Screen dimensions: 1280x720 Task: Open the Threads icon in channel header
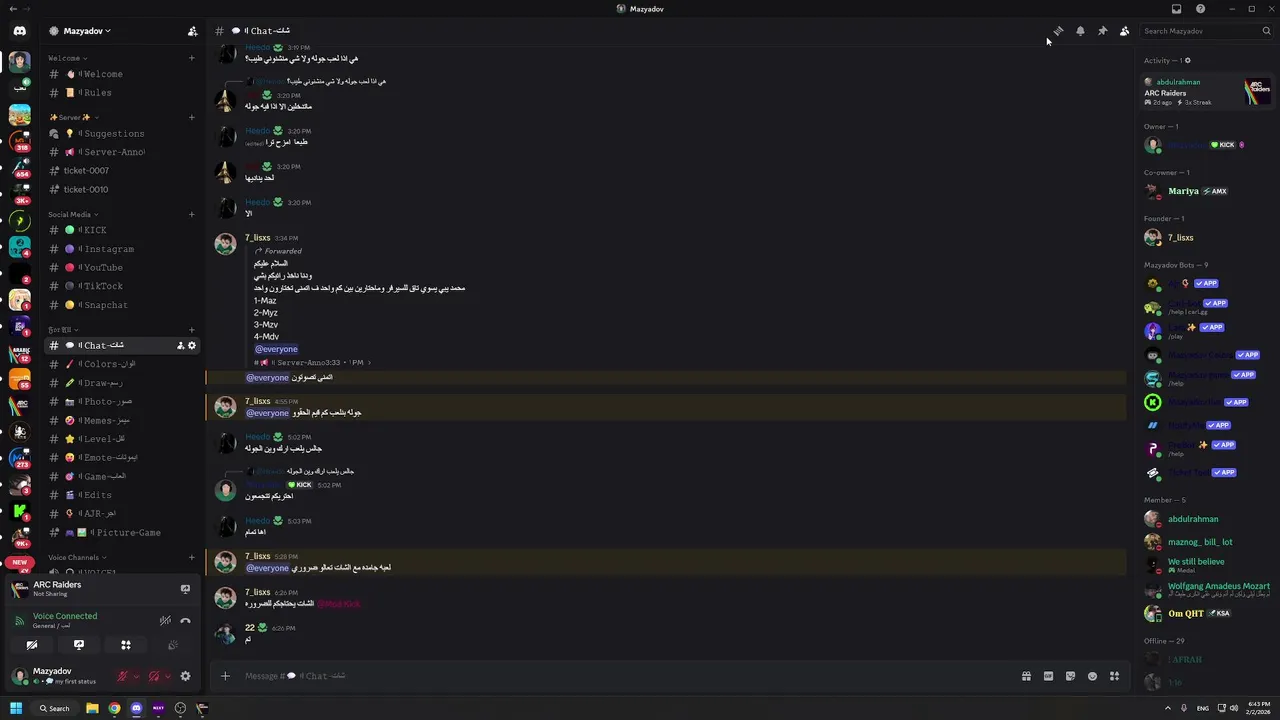[1058, 31]
